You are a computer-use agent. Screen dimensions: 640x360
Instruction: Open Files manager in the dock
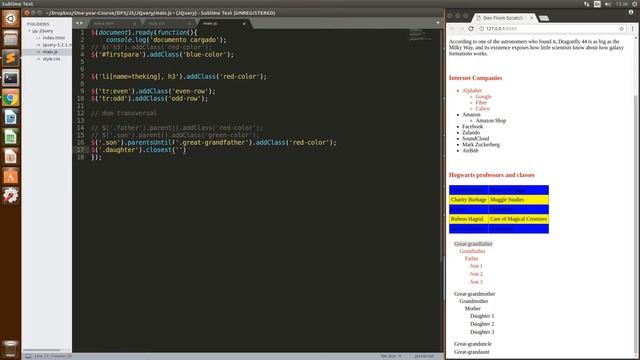pyautogui.click(x=11, y=38)
